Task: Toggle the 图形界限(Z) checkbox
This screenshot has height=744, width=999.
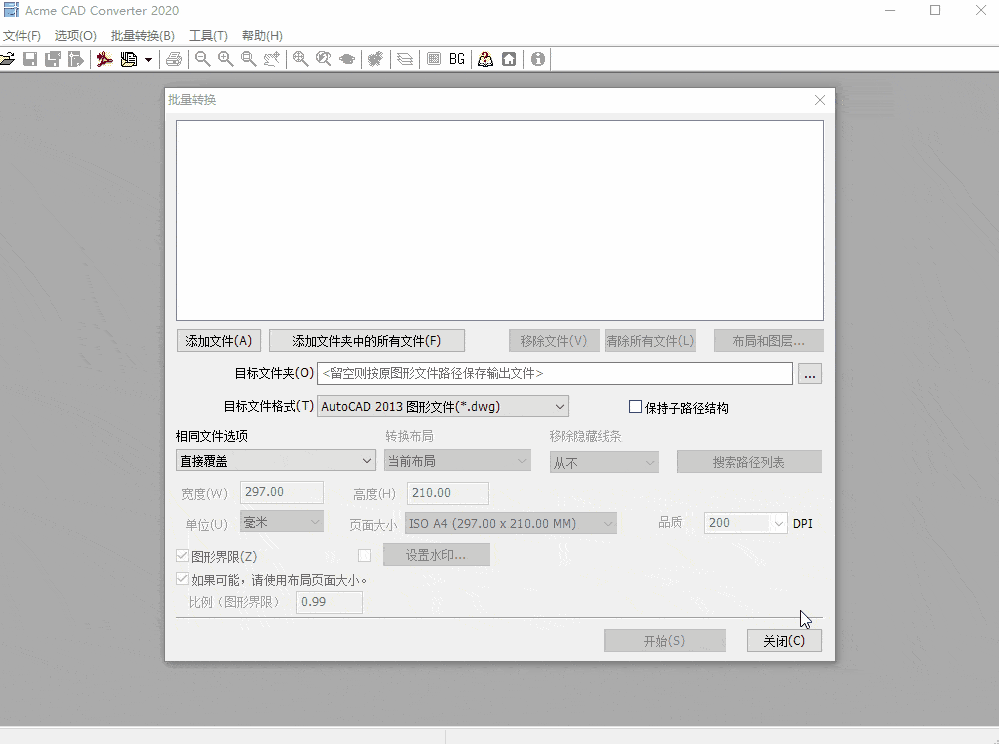Action: (x=182, y=555)
